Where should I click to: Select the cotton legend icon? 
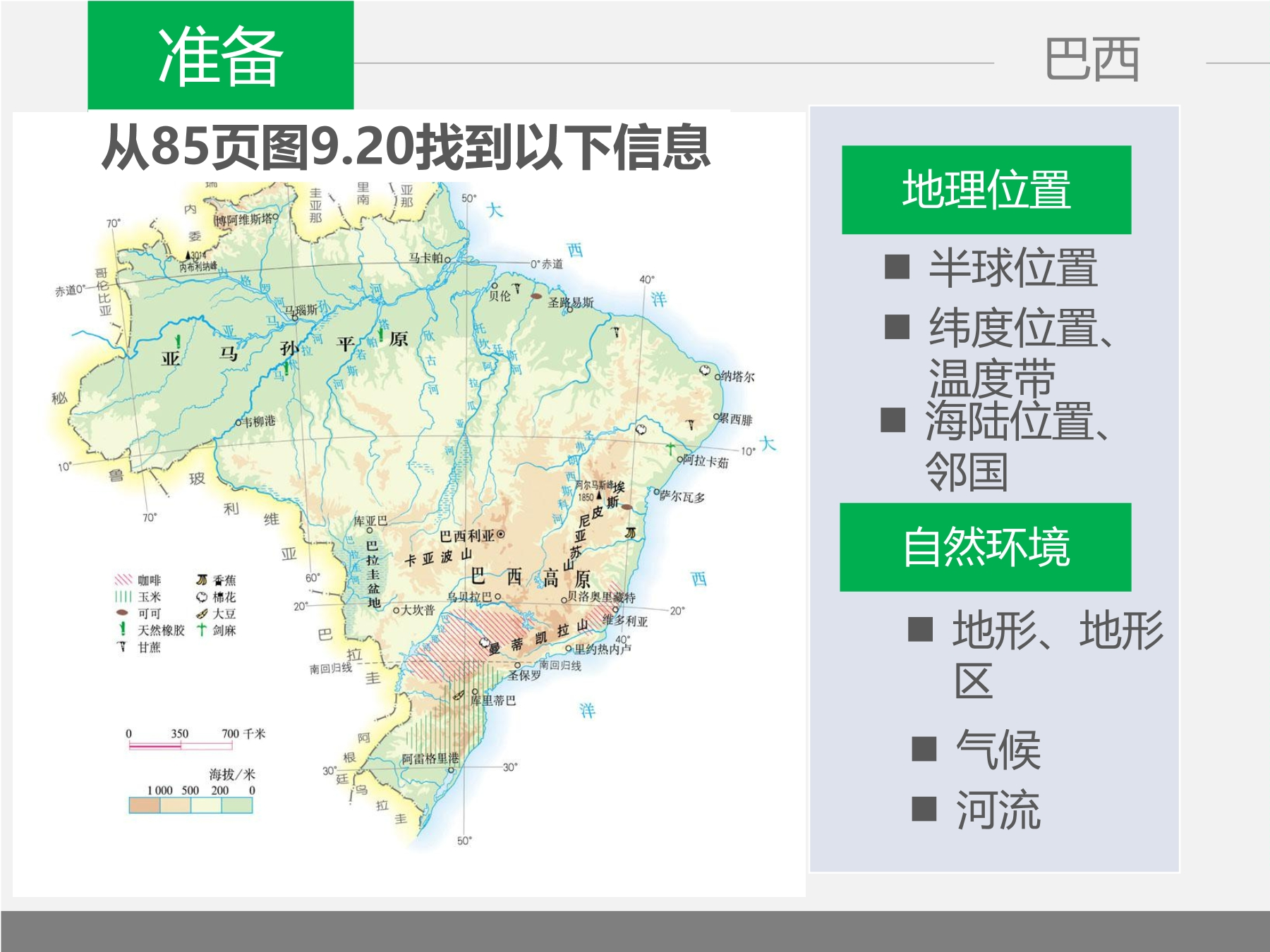pos(202,597)
